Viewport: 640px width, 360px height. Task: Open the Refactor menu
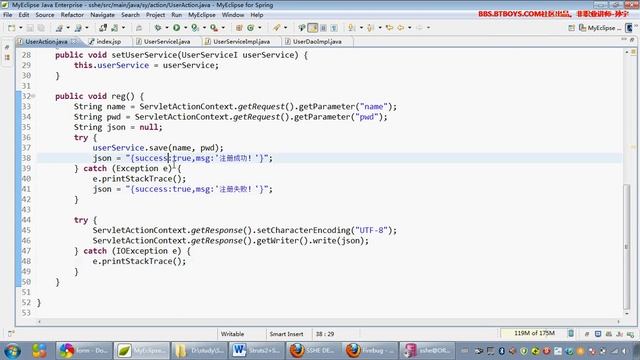pos(72,15)
